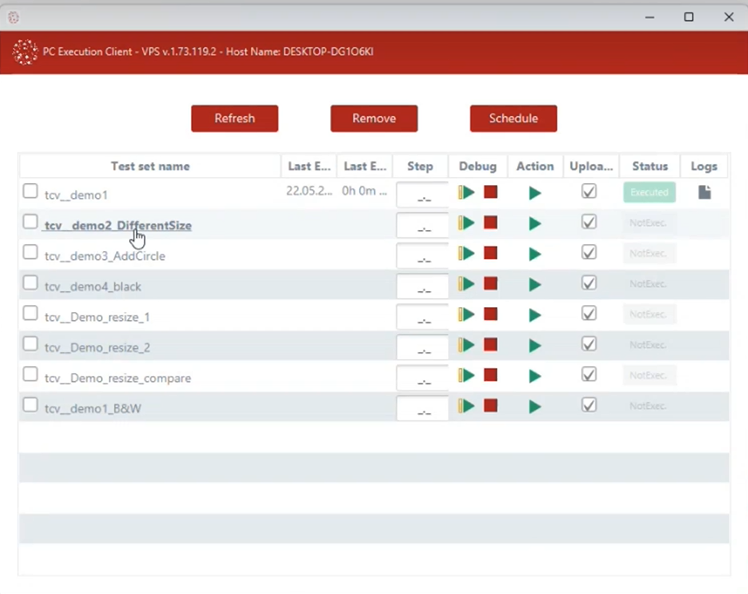Image resolution: width=748 pixels, height=594 pixels.
Task: Tick the checkbox next to tcv__demo4_black
Action: point(31,283)
